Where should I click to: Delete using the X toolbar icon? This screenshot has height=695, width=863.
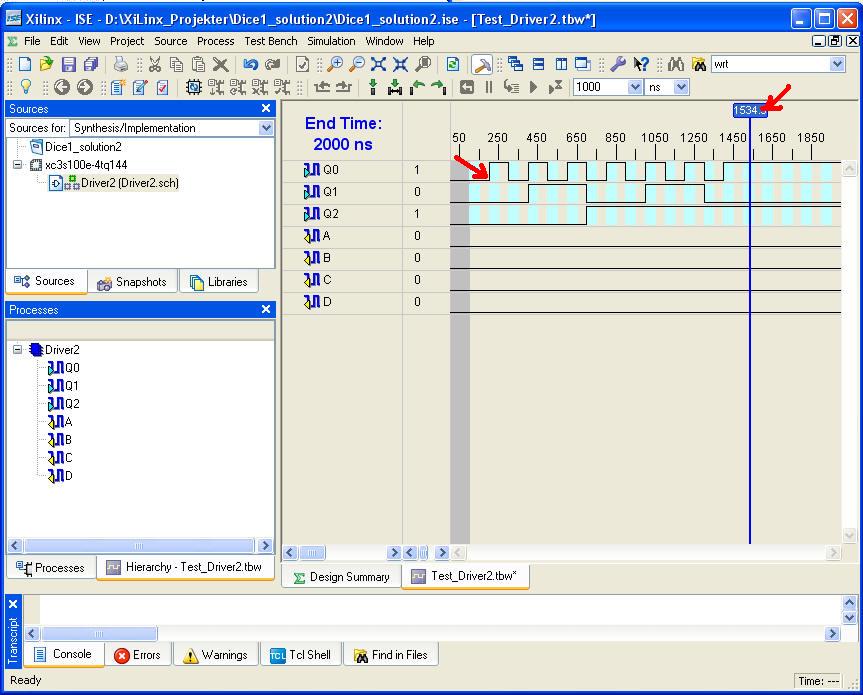click(x=220, y=64)
